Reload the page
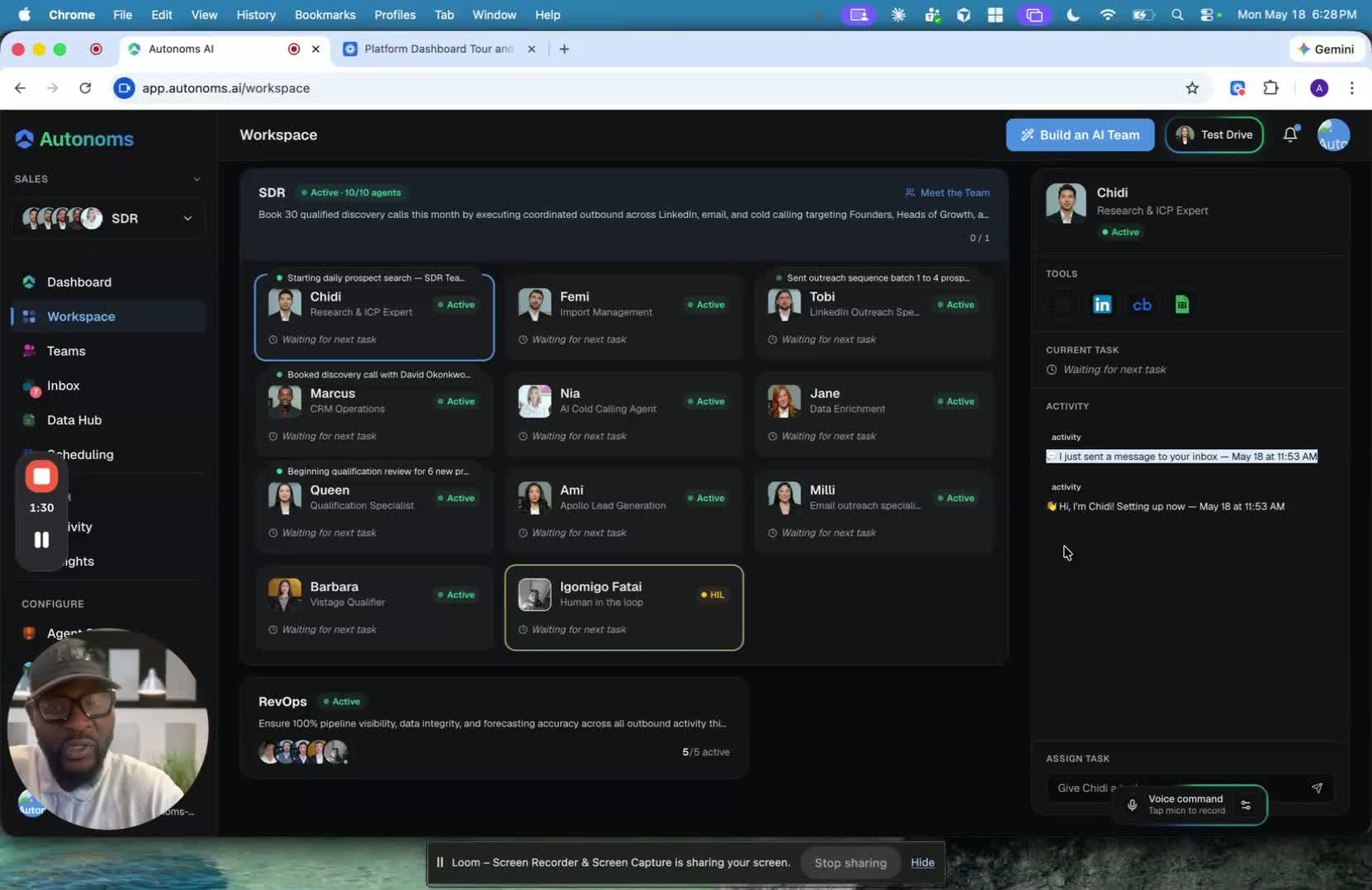 point(85,88)
